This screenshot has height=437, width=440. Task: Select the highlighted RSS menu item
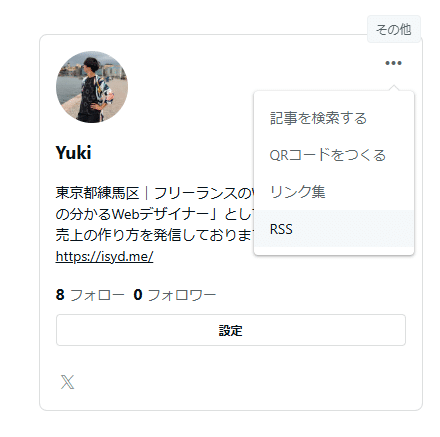click(x=334, y=229)
